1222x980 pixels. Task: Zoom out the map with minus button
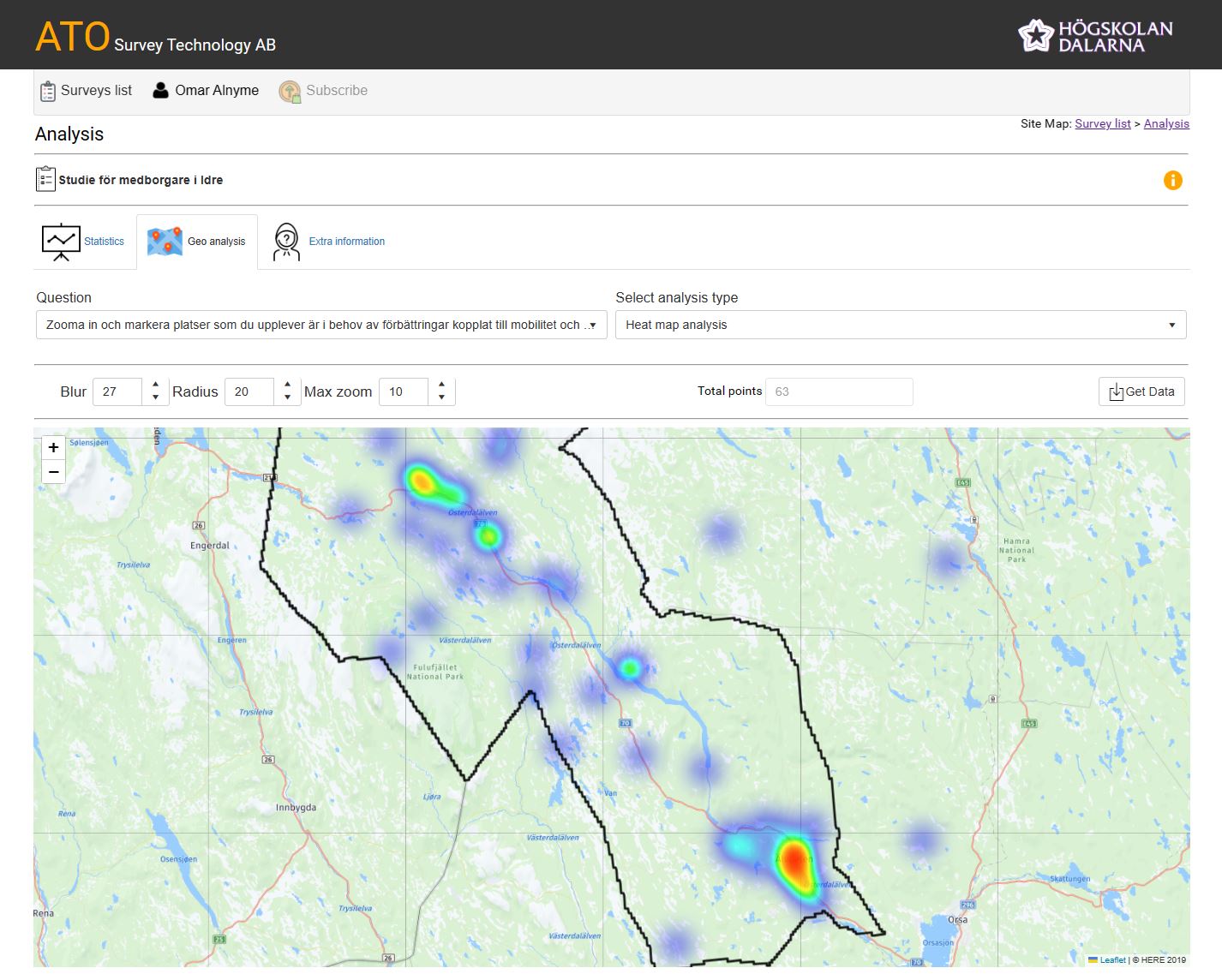pyautogui.click(x=54, y=472)
